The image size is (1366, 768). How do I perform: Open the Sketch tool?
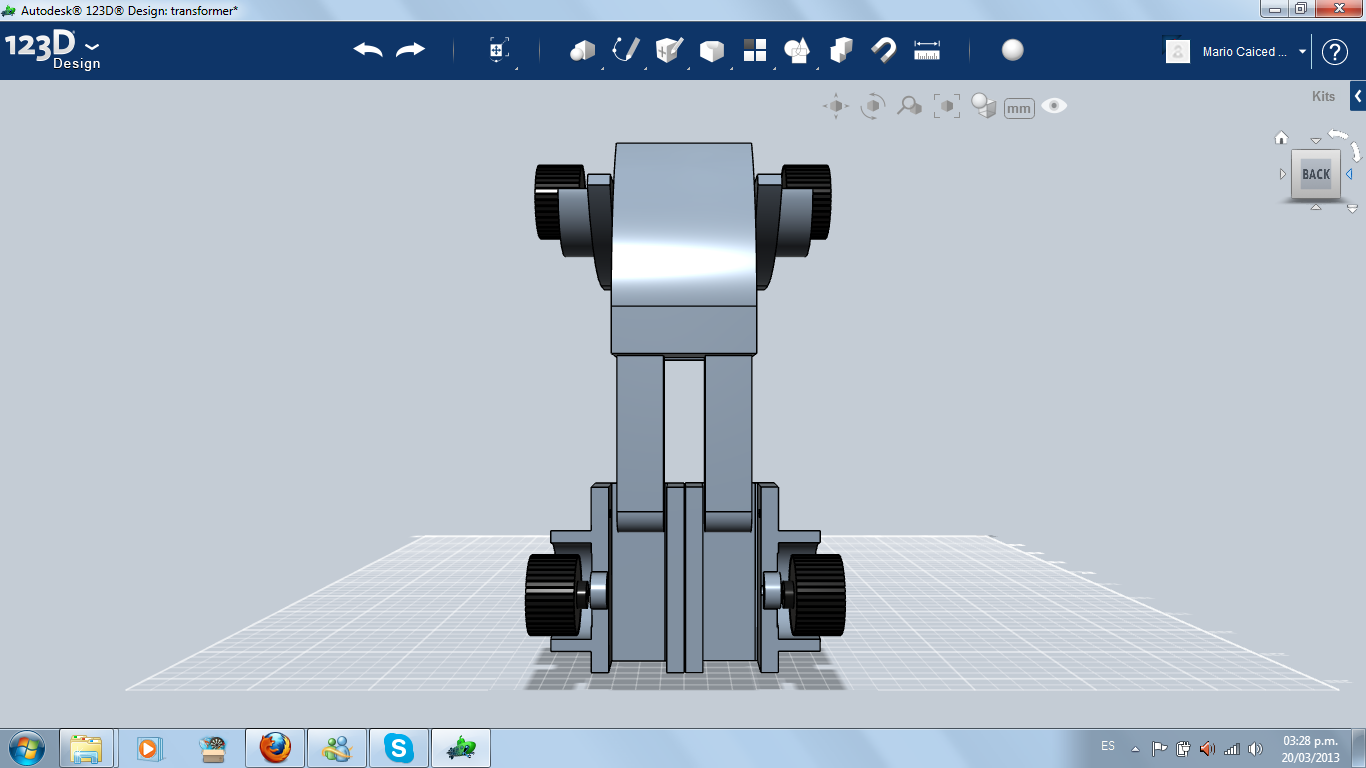626,50
